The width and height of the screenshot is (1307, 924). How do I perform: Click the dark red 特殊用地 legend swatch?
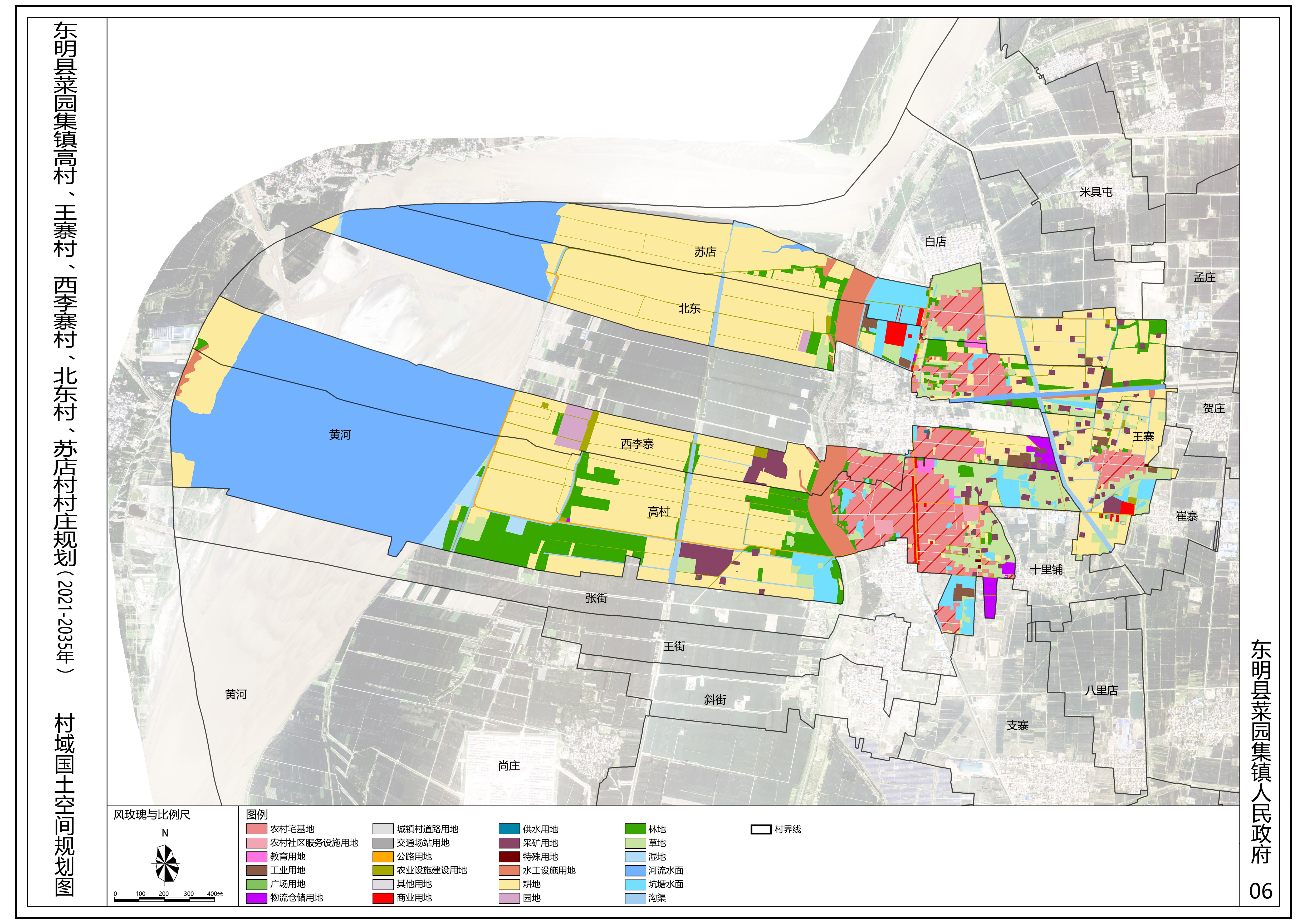(x=509, y=857)
